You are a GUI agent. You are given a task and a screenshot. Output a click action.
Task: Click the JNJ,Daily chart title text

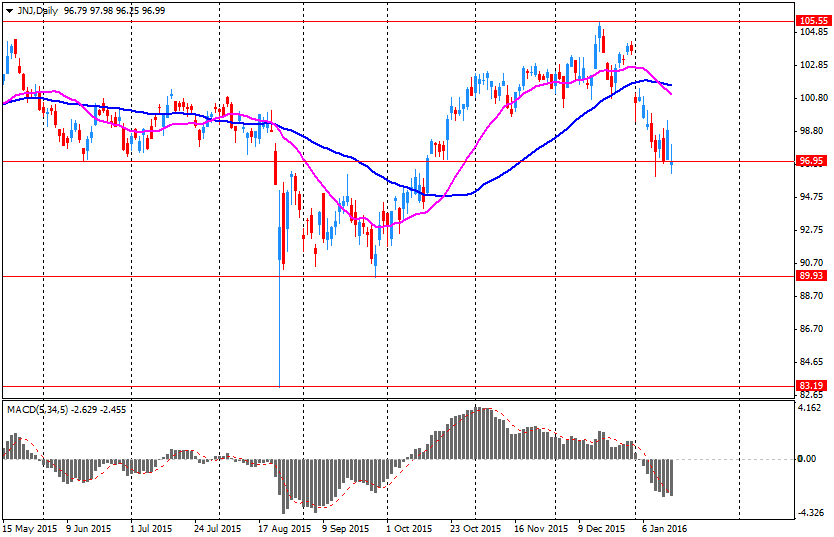[x=37, y=11]
